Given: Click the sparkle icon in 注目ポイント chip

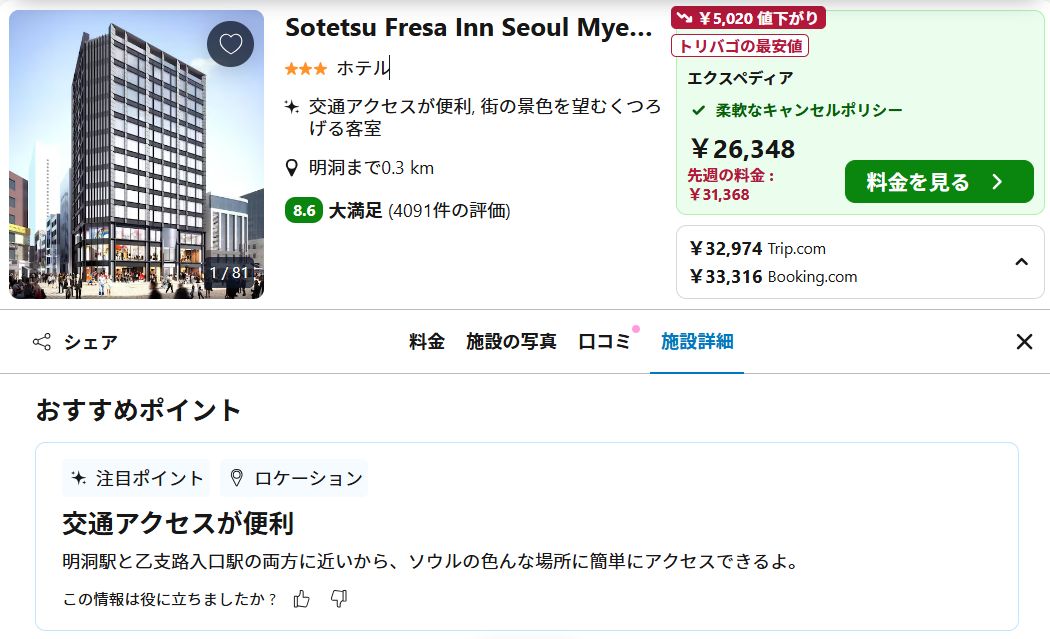Looking at the screenshot, I should pyautogui.click(x=78, y=478).
